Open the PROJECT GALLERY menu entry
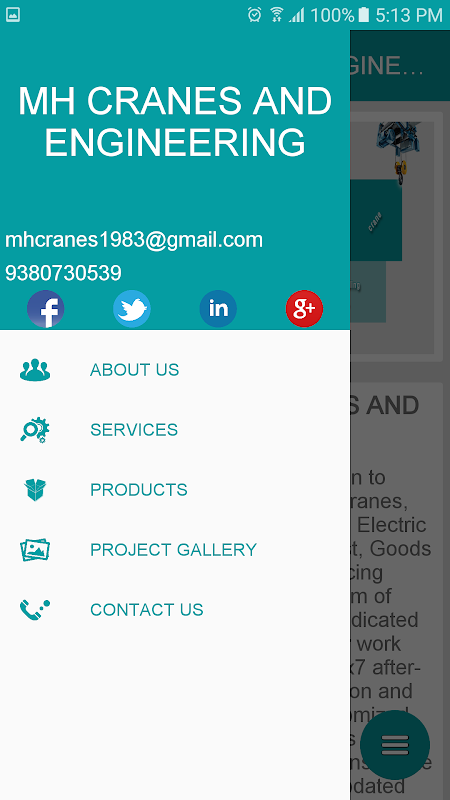Viewport: 450px width, 800px height. [175, 549]
